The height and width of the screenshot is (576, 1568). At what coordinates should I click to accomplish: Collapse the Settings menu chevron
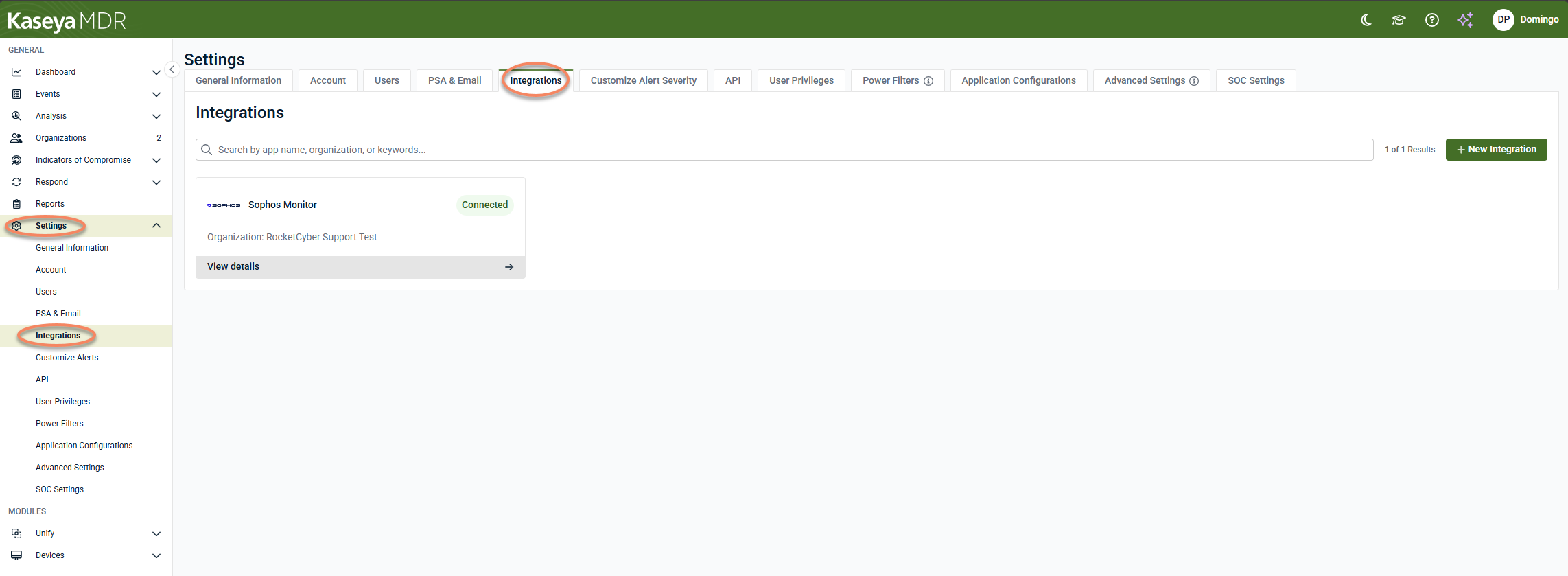[156, 226]
